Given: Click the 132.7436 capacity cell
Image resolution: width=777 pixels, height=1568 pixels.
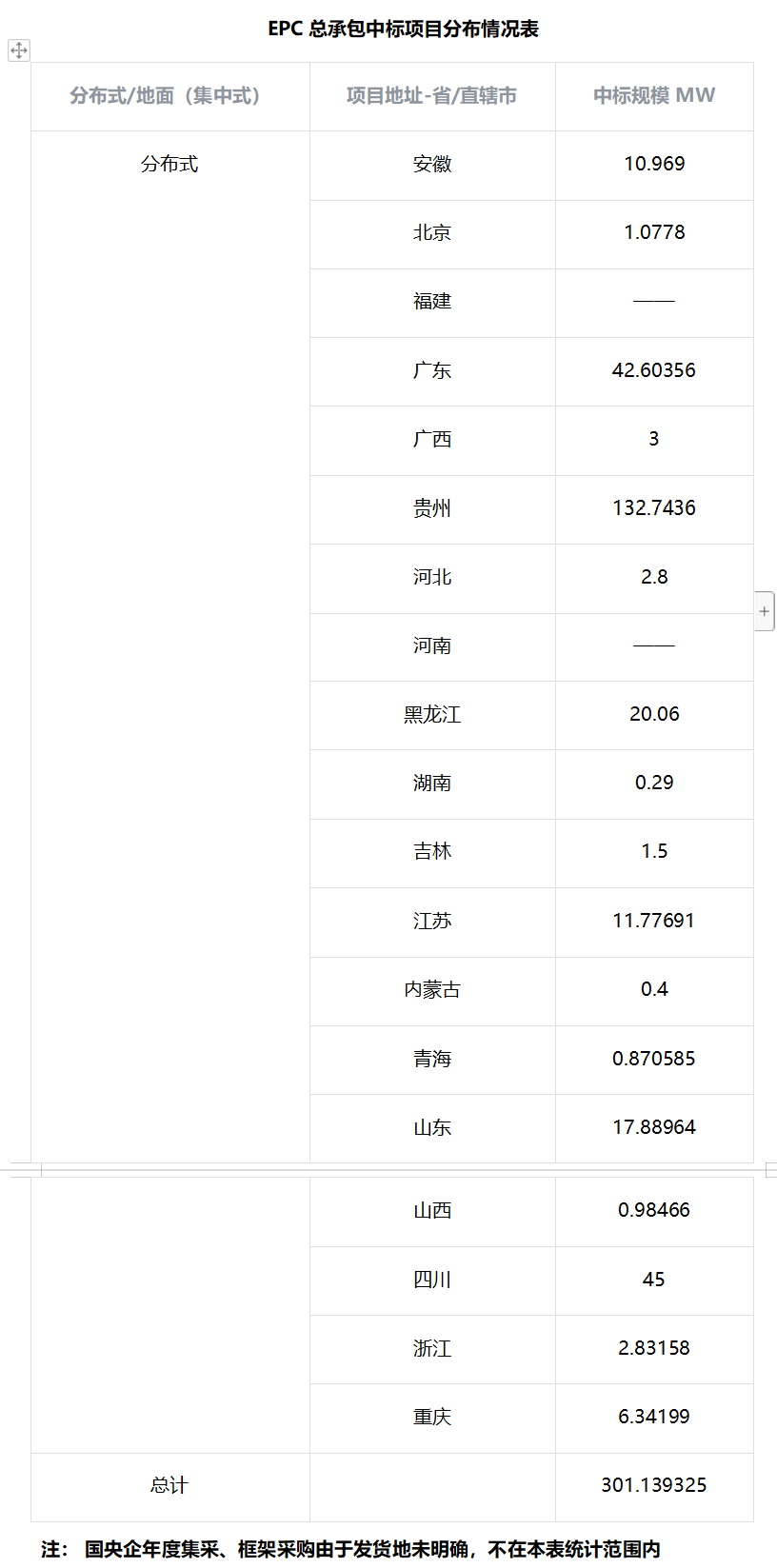Looking at the screenshot, I should [x=654, y=508].
